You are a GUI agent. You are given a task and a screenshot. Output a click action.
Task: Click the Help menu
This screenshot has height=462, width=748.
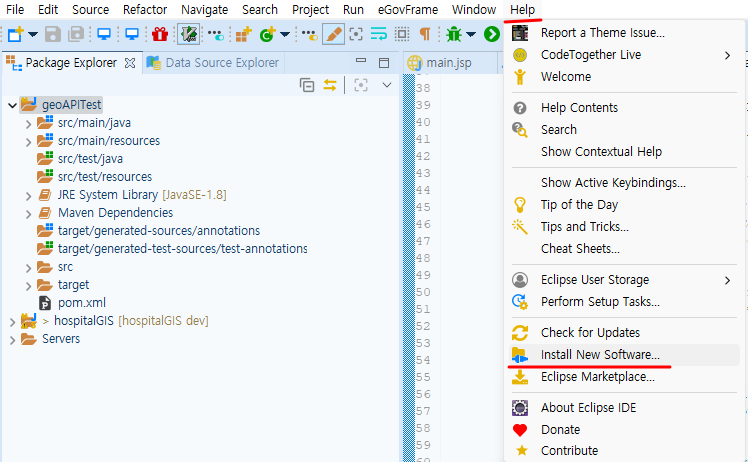click(x=522, y=10)
